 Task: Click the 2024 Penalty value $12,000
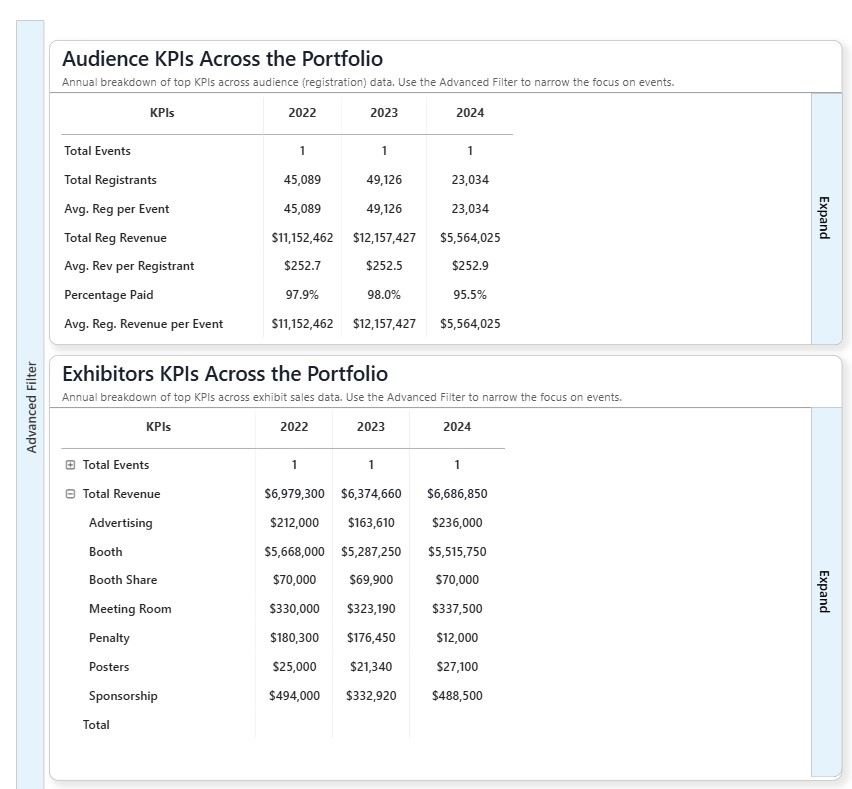(x=457, y=638)
